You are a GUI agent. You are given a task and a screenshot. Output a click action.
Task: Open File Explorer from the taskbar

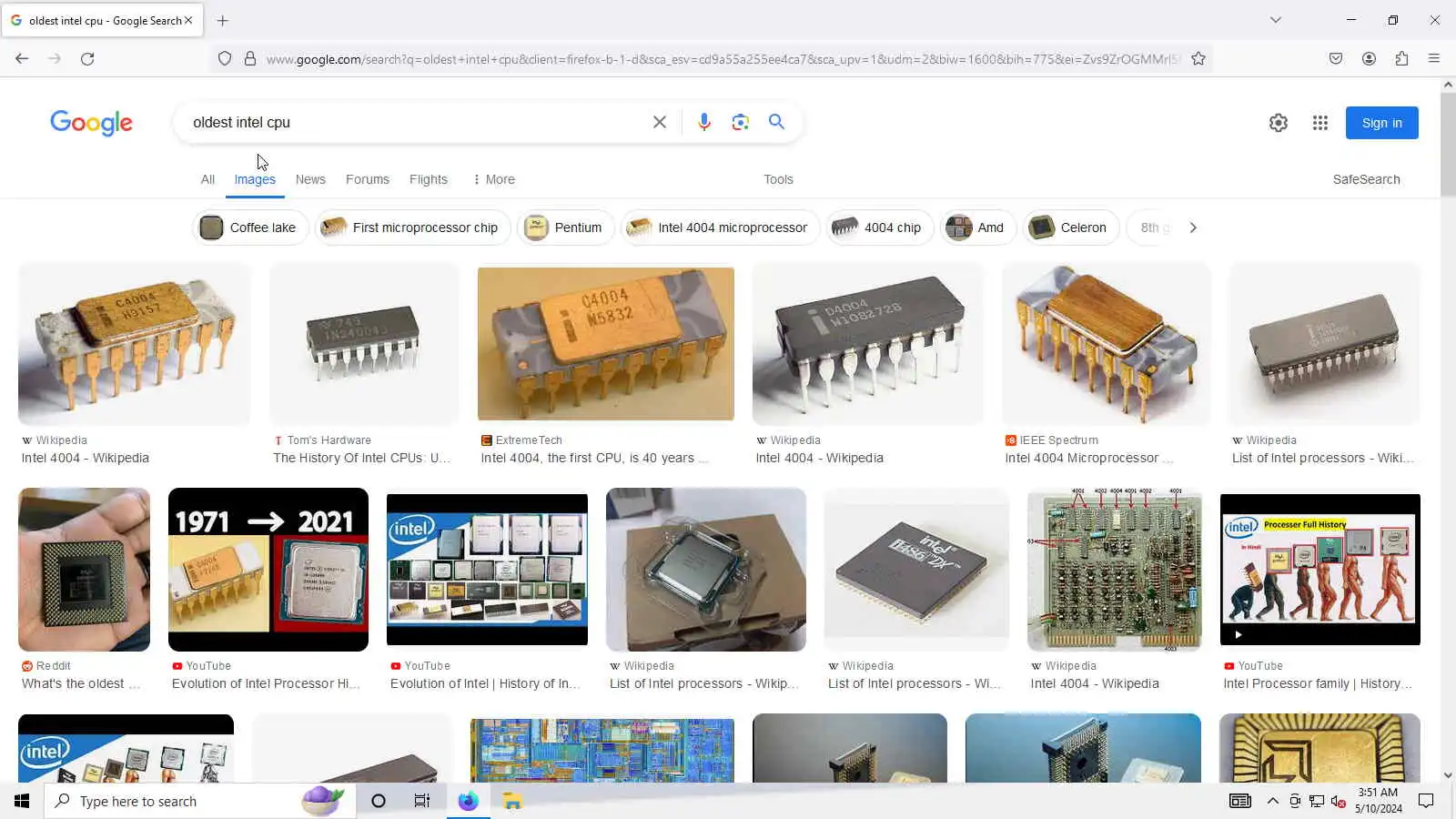click(512, 801)
